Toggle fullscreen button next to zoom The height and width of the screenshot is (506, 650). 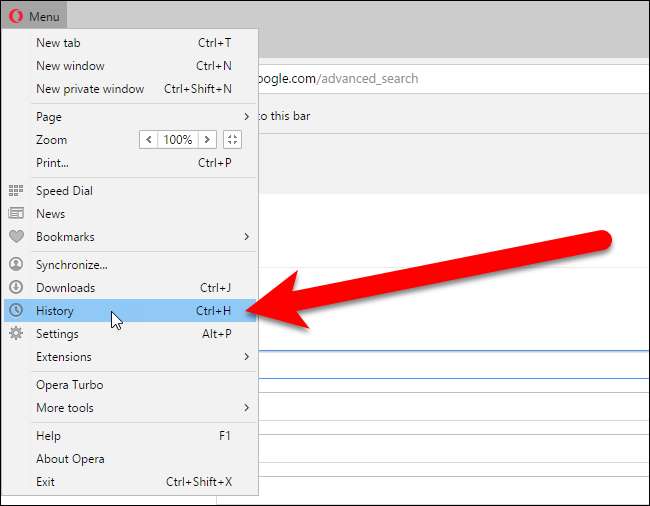pos(232,140)
